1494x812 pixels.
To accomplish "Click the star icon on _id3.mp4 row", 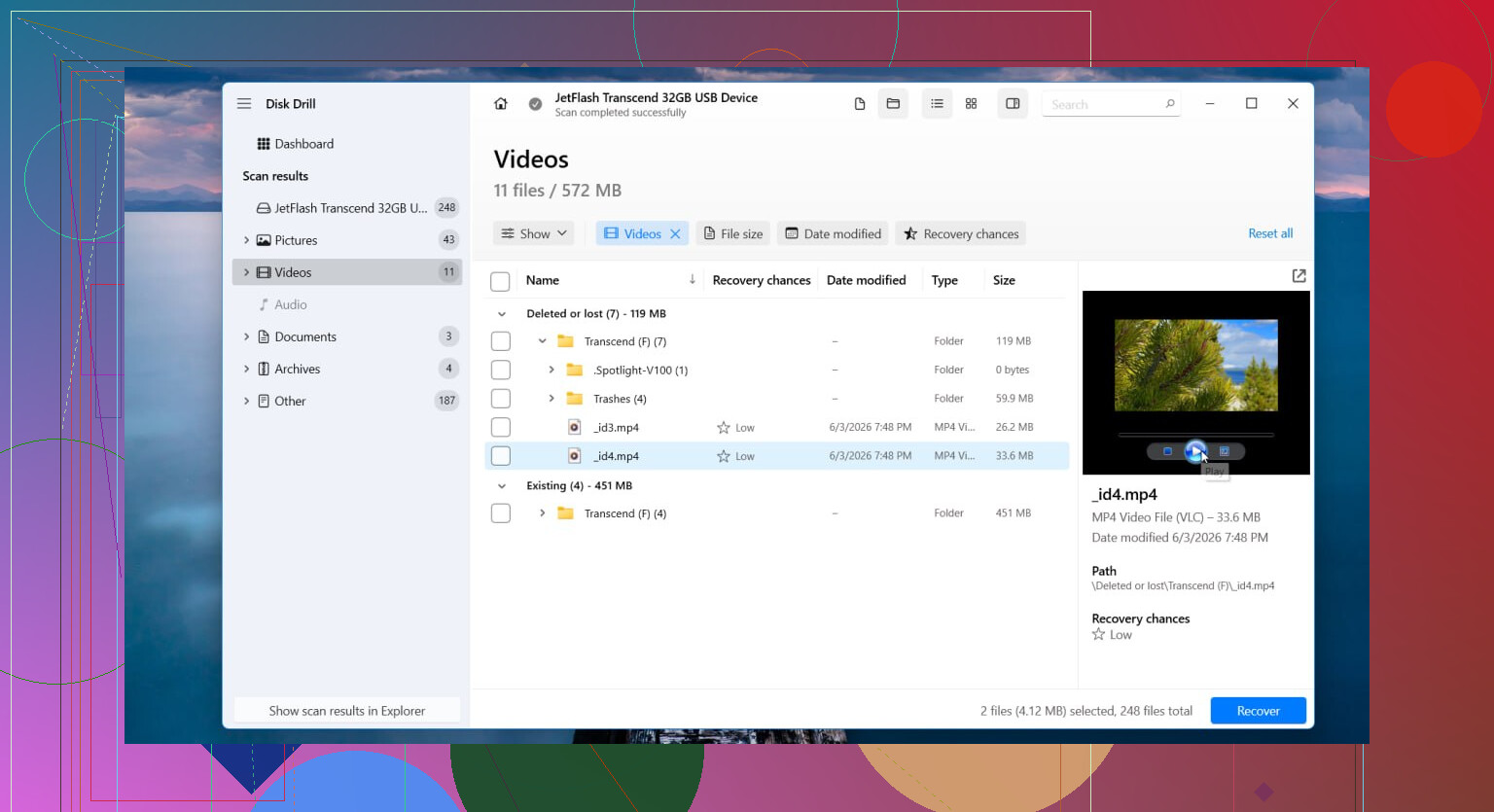I will click(x=724, y=428).
